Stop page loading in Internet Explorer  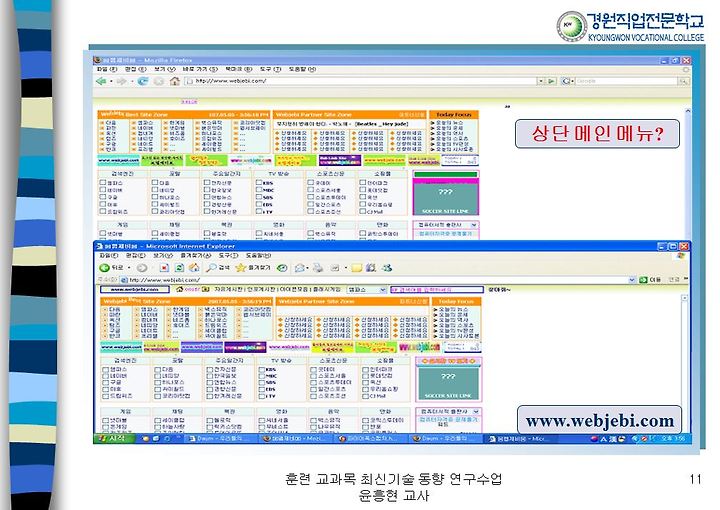(x=164, y=268)
